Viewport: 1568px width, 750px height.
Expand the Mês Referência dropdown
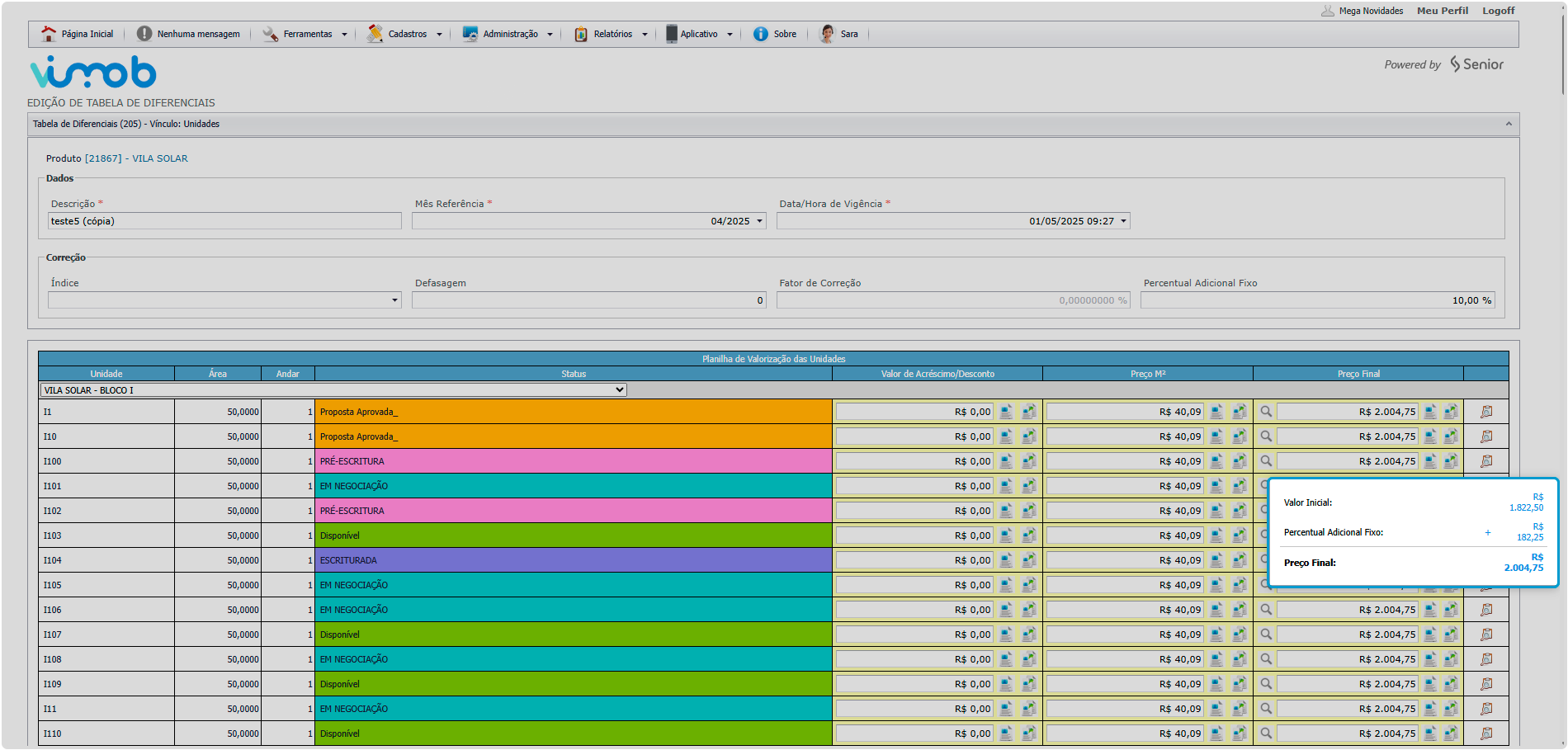pos(759,221)
